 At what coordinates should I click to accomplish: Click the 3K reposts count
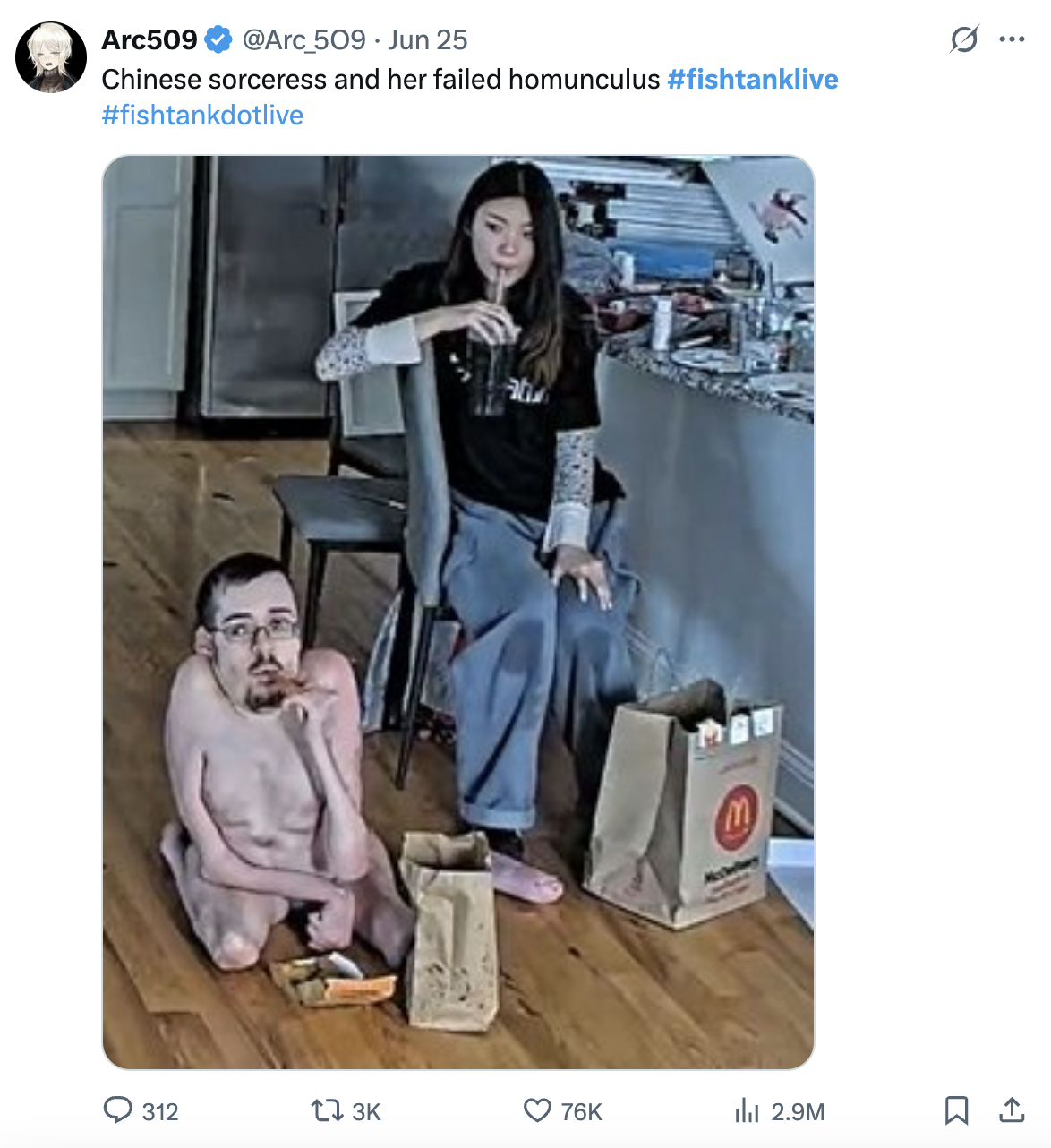click(366, 1111)
